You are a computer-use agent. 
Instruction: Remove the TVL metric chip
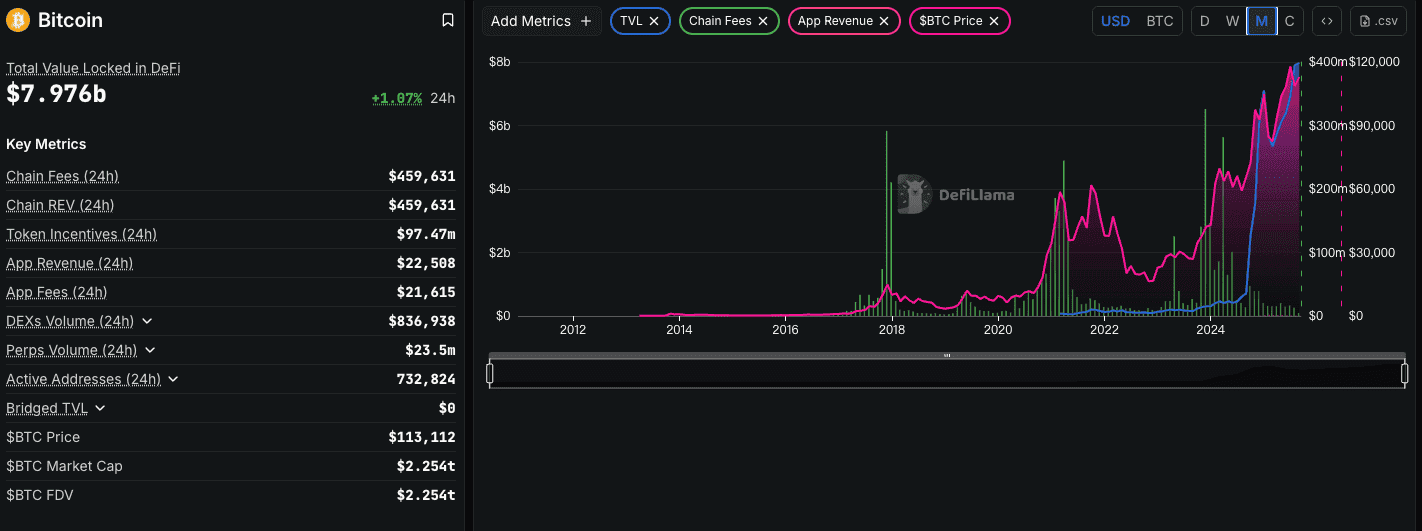(654, 20)
